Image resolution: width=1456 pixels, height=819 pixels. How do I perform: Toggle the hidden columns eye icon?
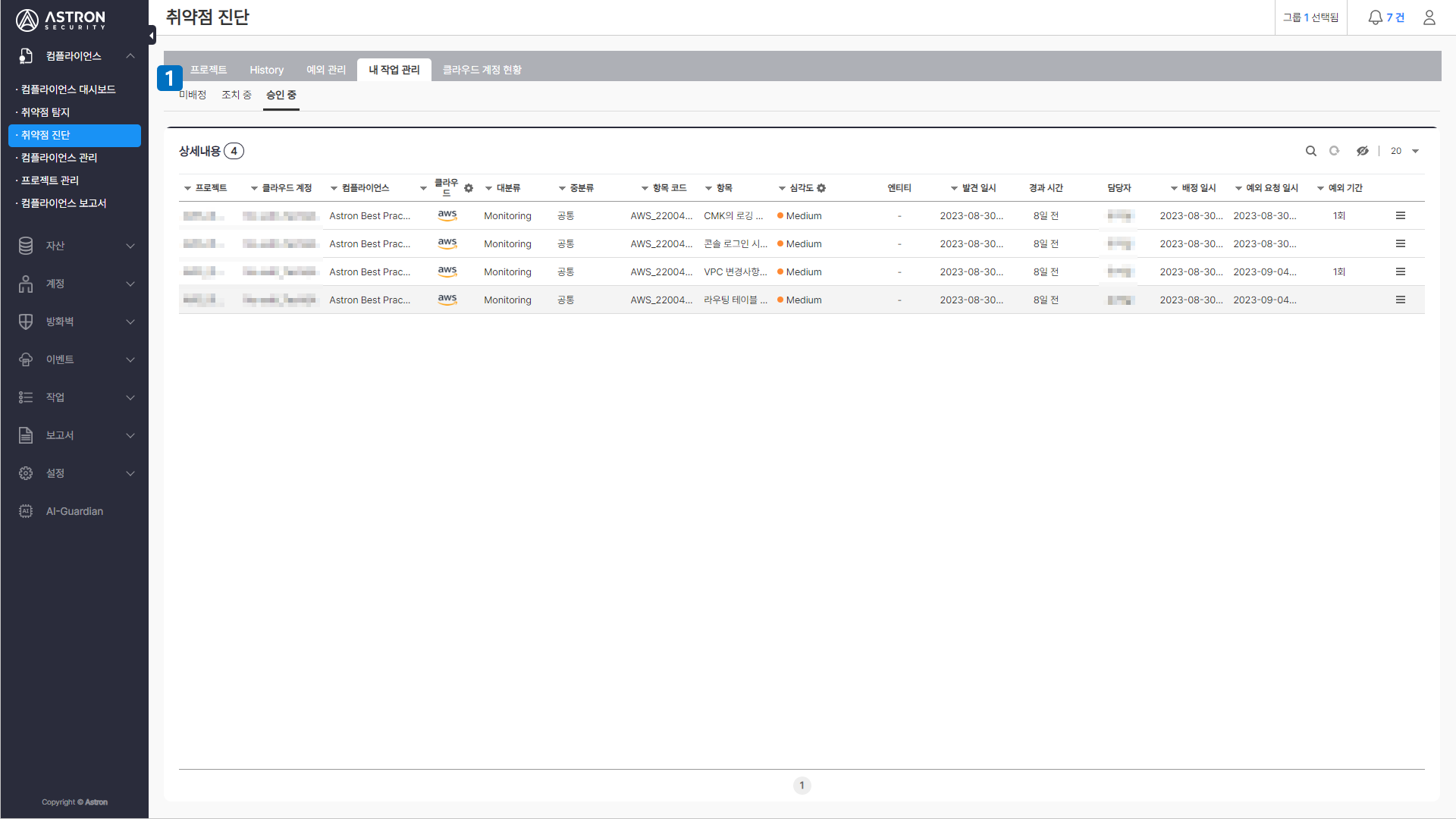(1363, 151)
